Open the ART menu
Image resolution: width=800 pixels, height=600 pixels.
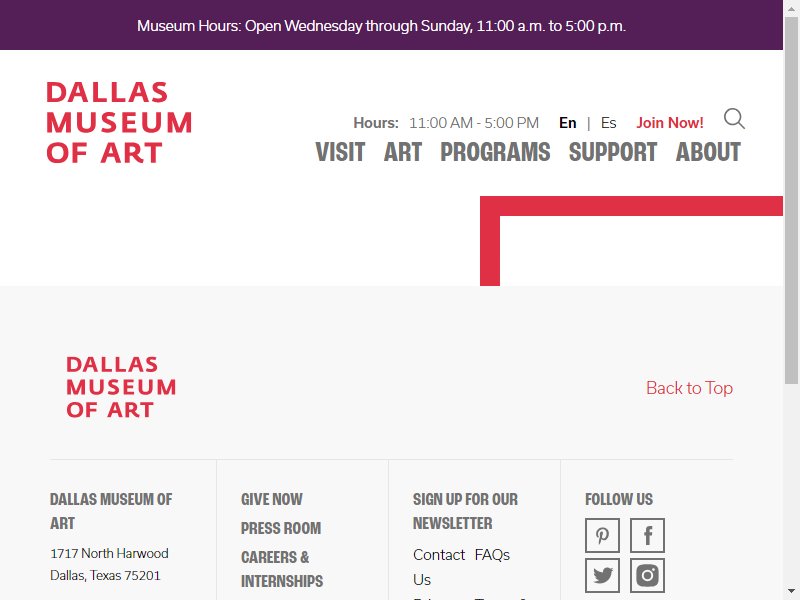(403, 152)
